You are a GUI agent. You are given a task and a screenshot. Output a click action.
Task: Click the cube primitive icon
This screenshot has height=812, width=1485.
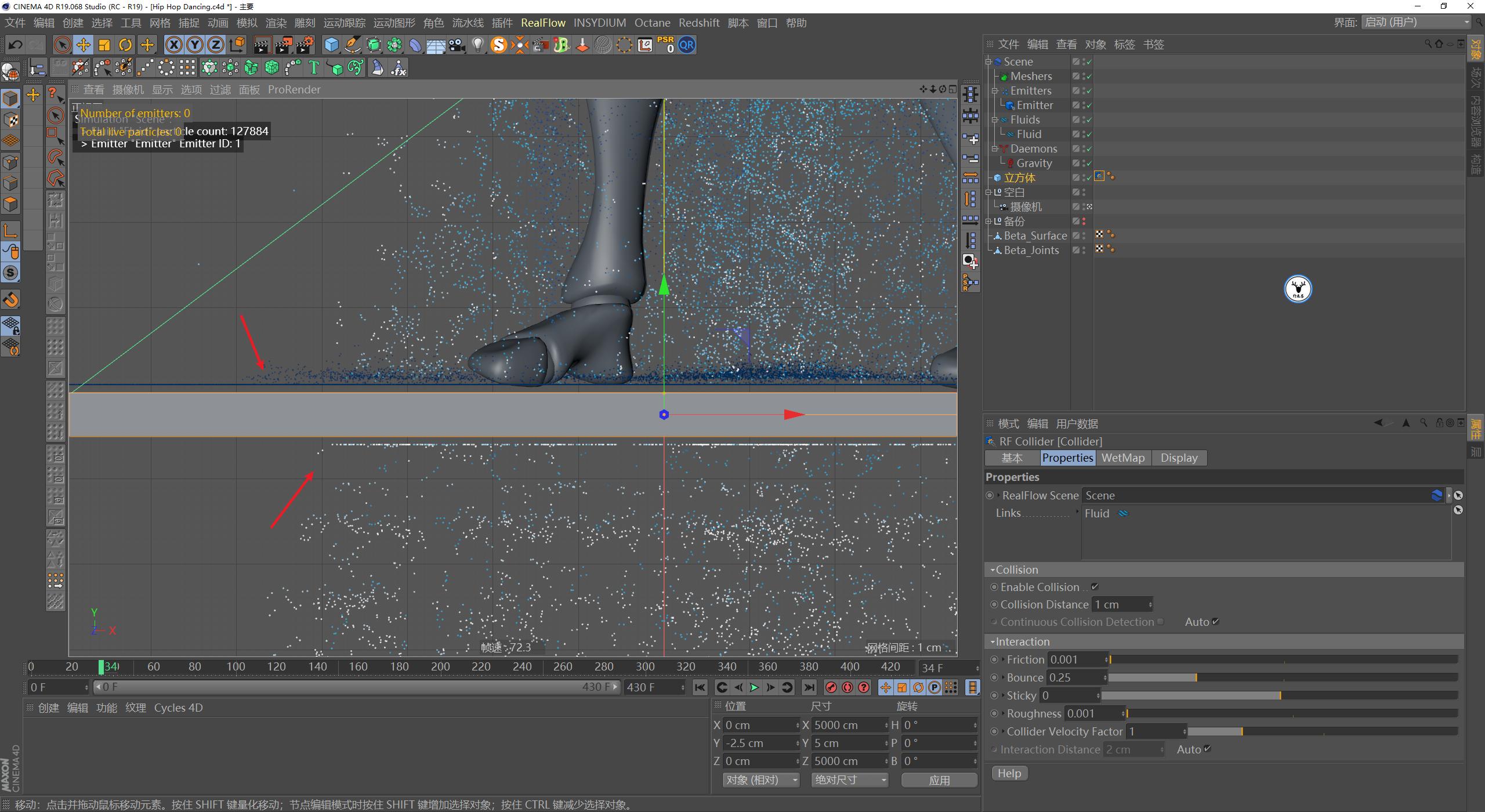[332, 45]
